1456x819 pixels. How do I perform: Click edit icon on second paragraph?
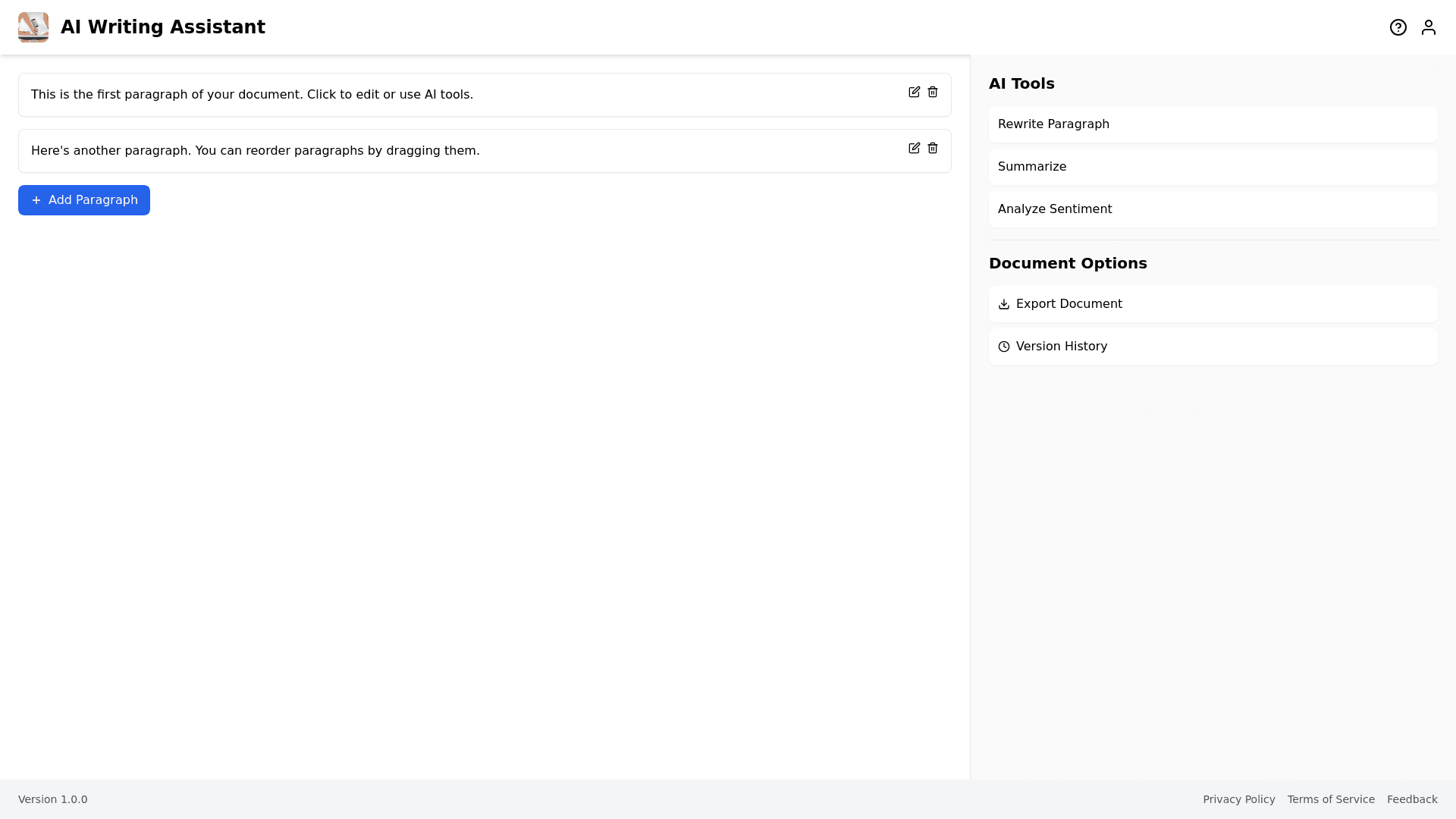pyautogui.click(x=914, y=148)
